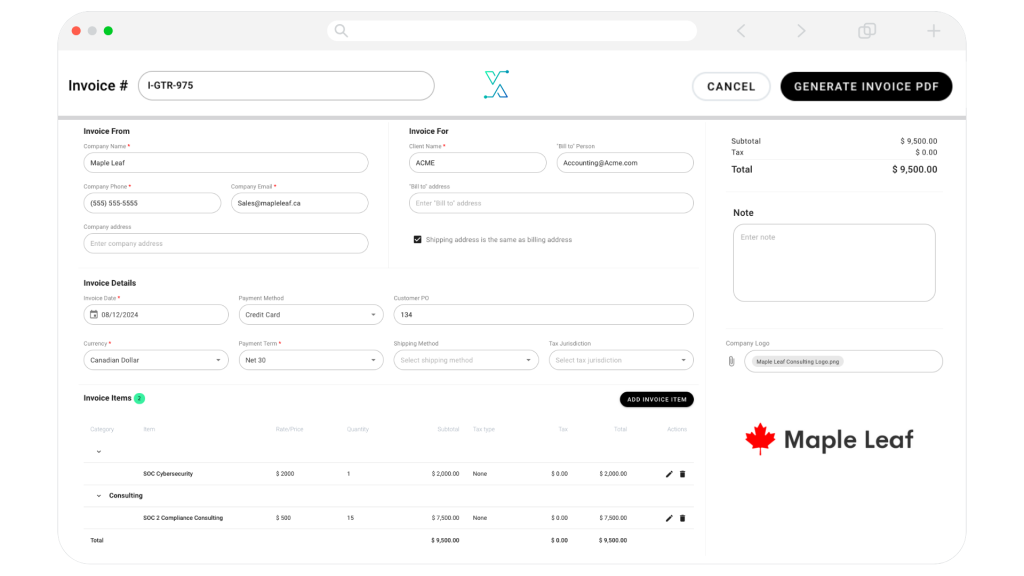
Task: Delete the SOC Cybersecurity item with trash icon
Action: point(682,474)
